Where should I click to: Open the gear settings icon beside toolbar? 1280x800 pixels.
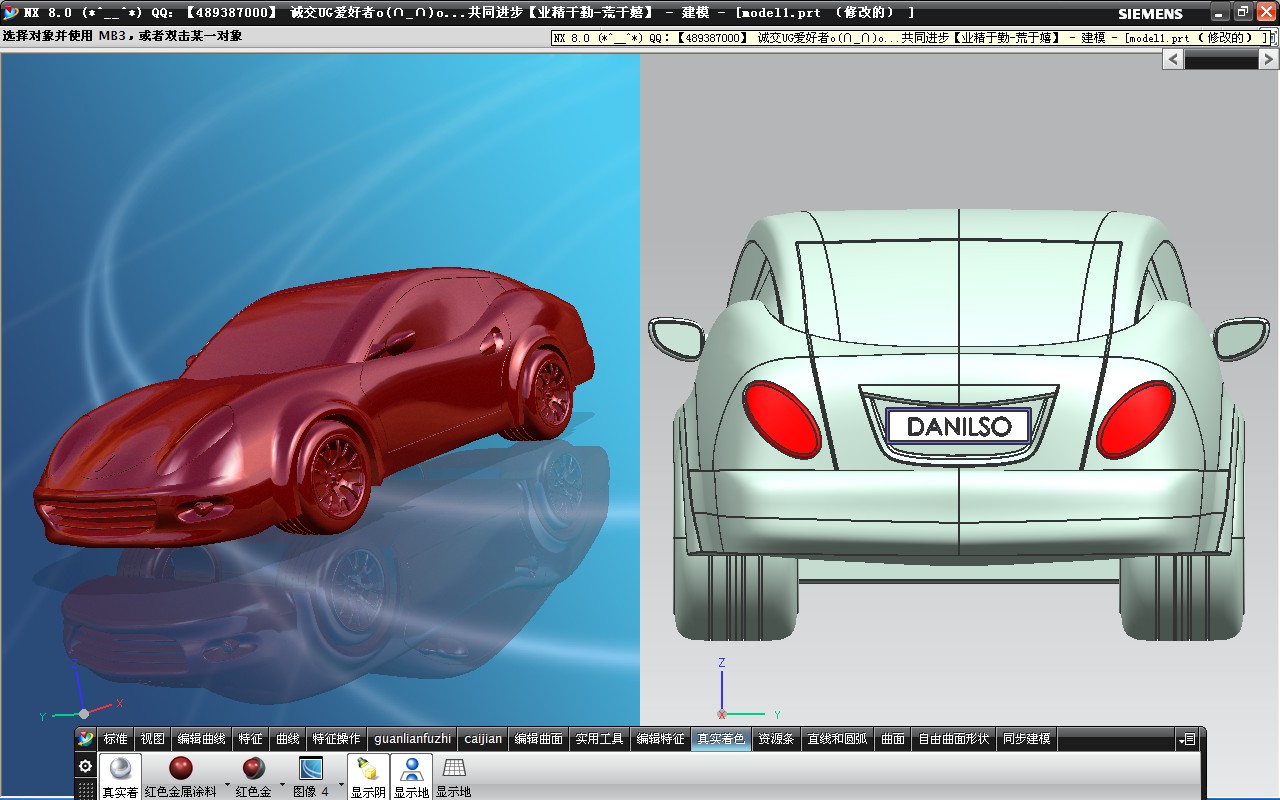click(x=86, y=766)
